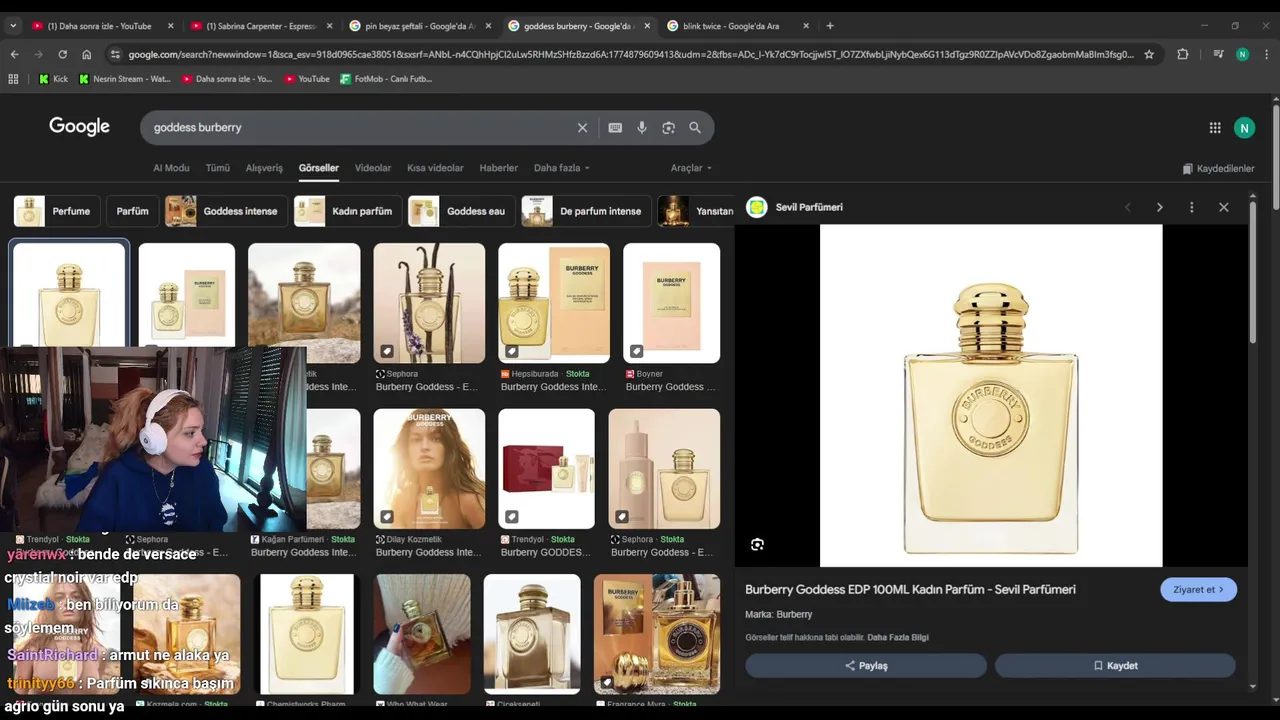
Task: Filter by De parfum intense chip
Action: tap(586, 211)
